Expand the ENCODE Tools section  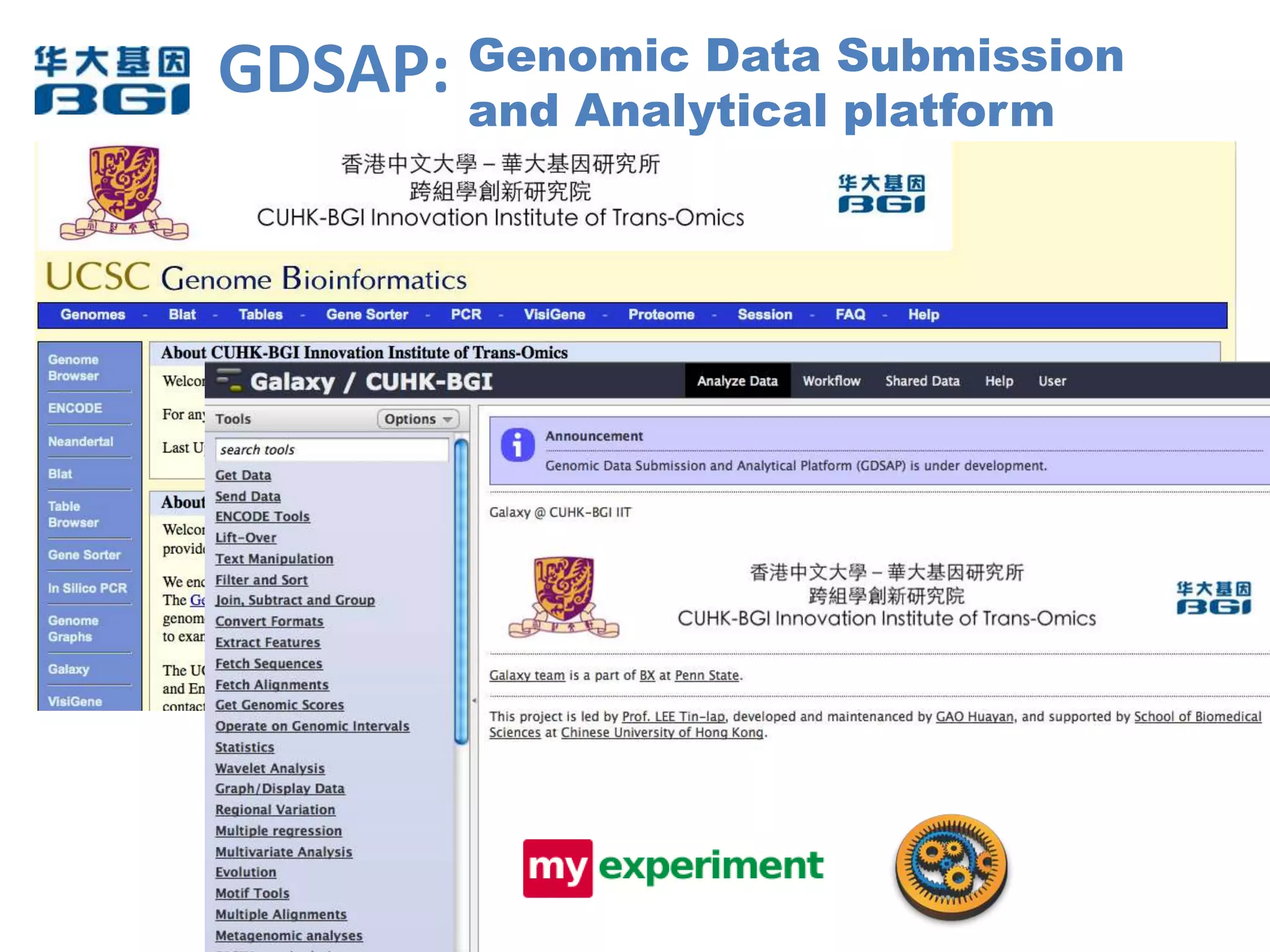click(262, 517)
